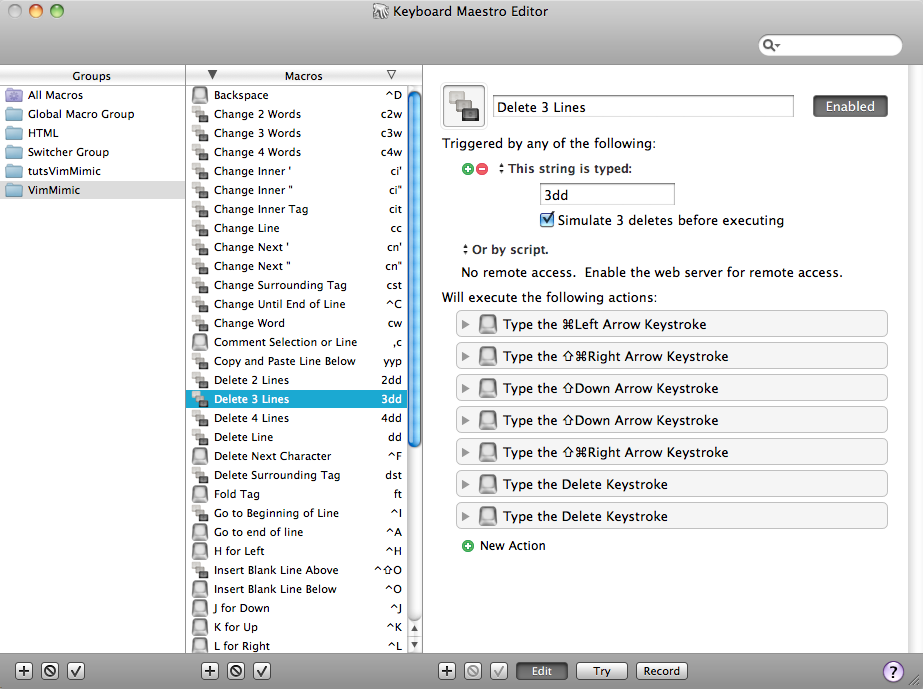
Task: Click the Groups column header
Action: 92,75
